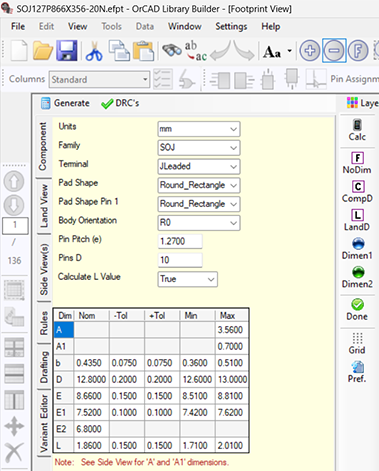
Task: Select the NoDim view option
Action: pos(357,163)
